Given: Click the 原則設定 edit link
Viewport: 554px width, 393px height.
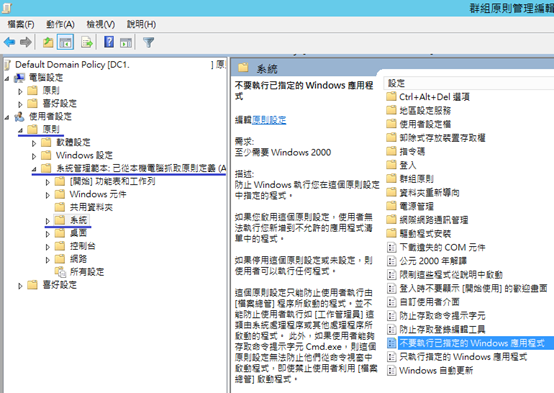Looking at the screenshot, I should pyautogui.click(x=269, y=120).
